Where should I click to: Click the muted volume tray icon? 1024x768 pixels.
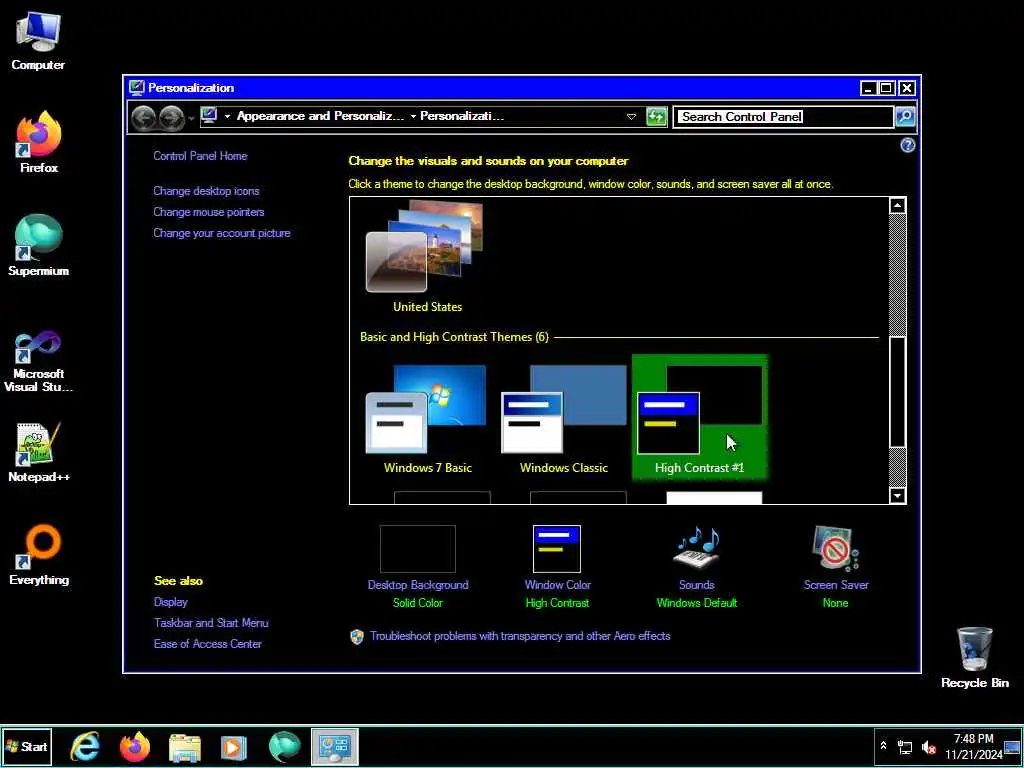point(929,747)
